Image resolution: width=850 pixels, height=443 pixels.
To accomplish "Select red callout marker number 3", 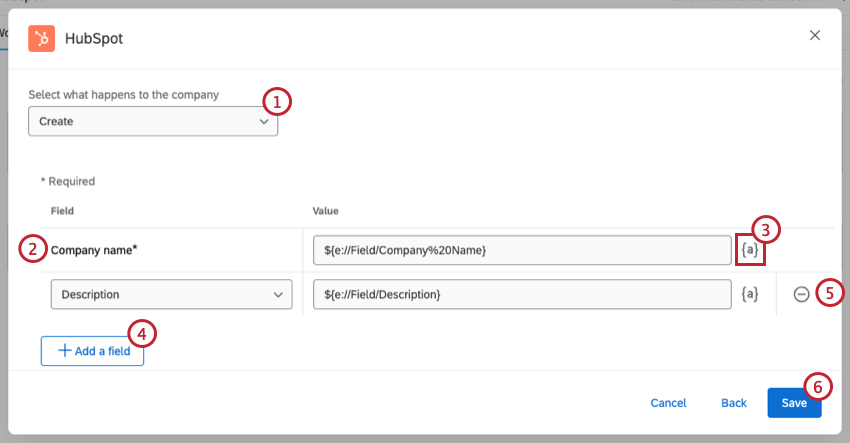I will pos(767,230).
